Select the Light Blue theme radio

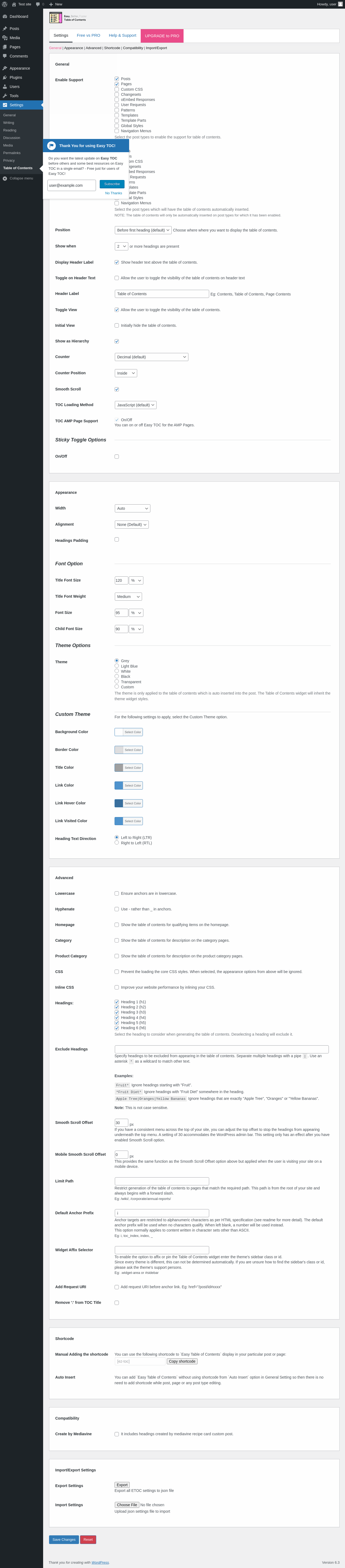[x=117, y=666]
